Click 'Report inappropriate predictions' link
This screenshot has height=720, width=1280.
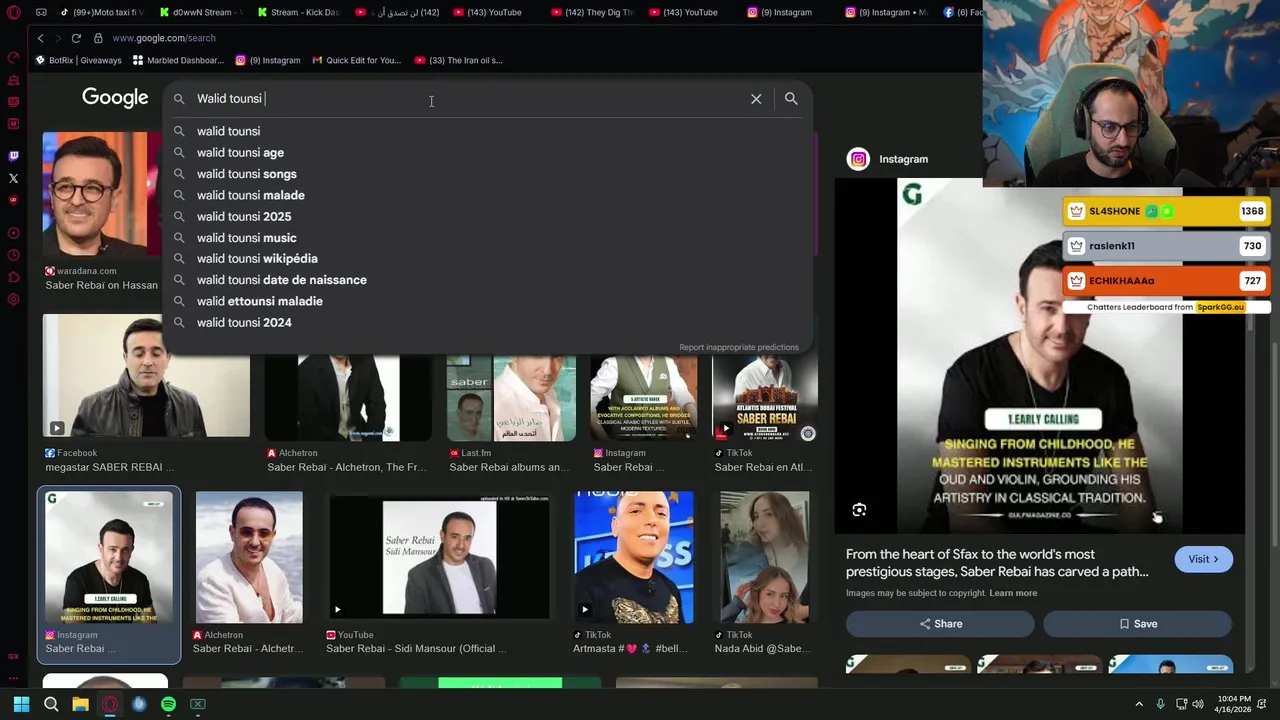coord(739,347)
